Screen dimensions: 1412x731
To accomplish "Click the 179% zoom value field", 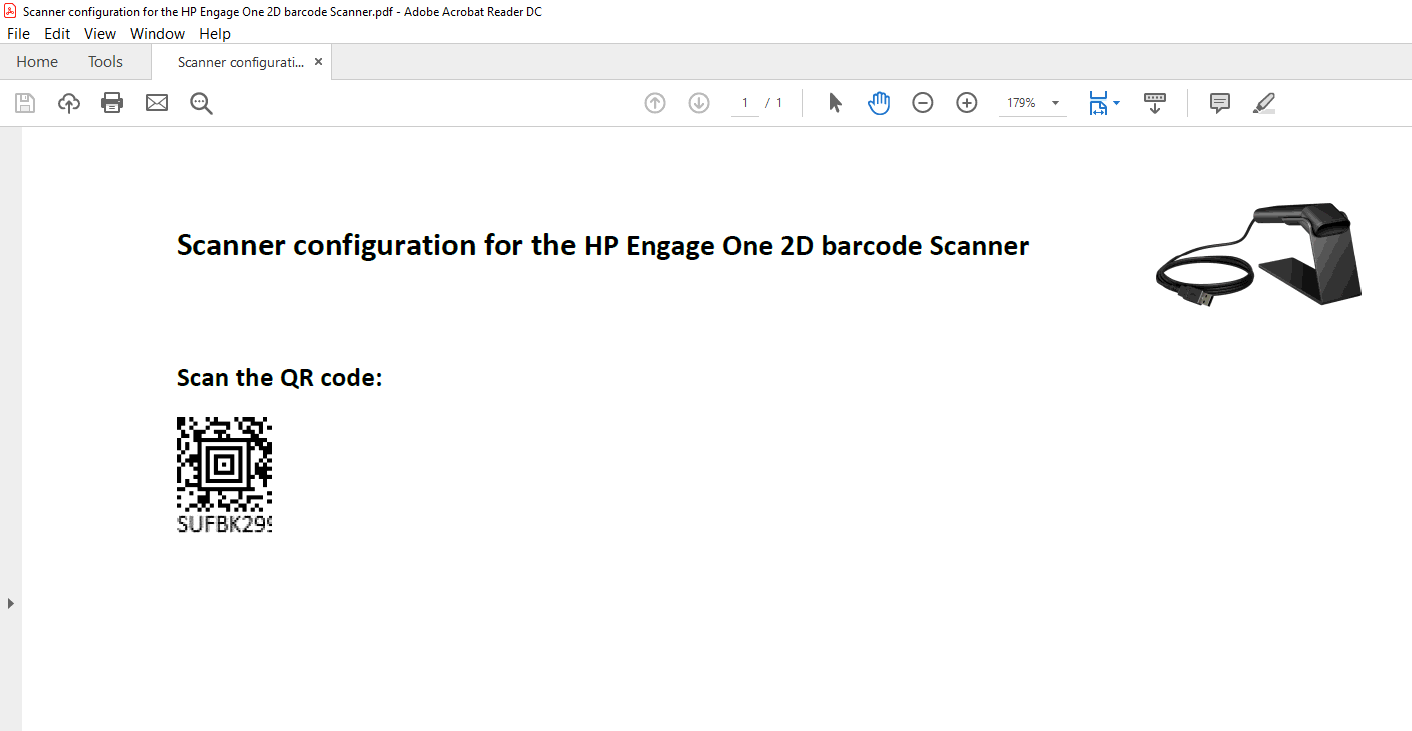I will click(1021, 103).
